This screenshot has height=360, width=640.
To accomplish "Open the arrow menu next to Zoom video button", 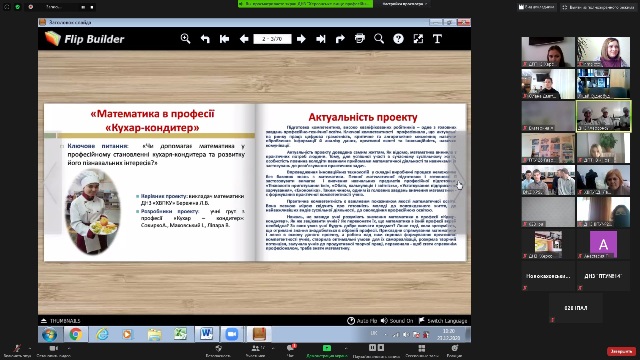I will click(69, 348).
